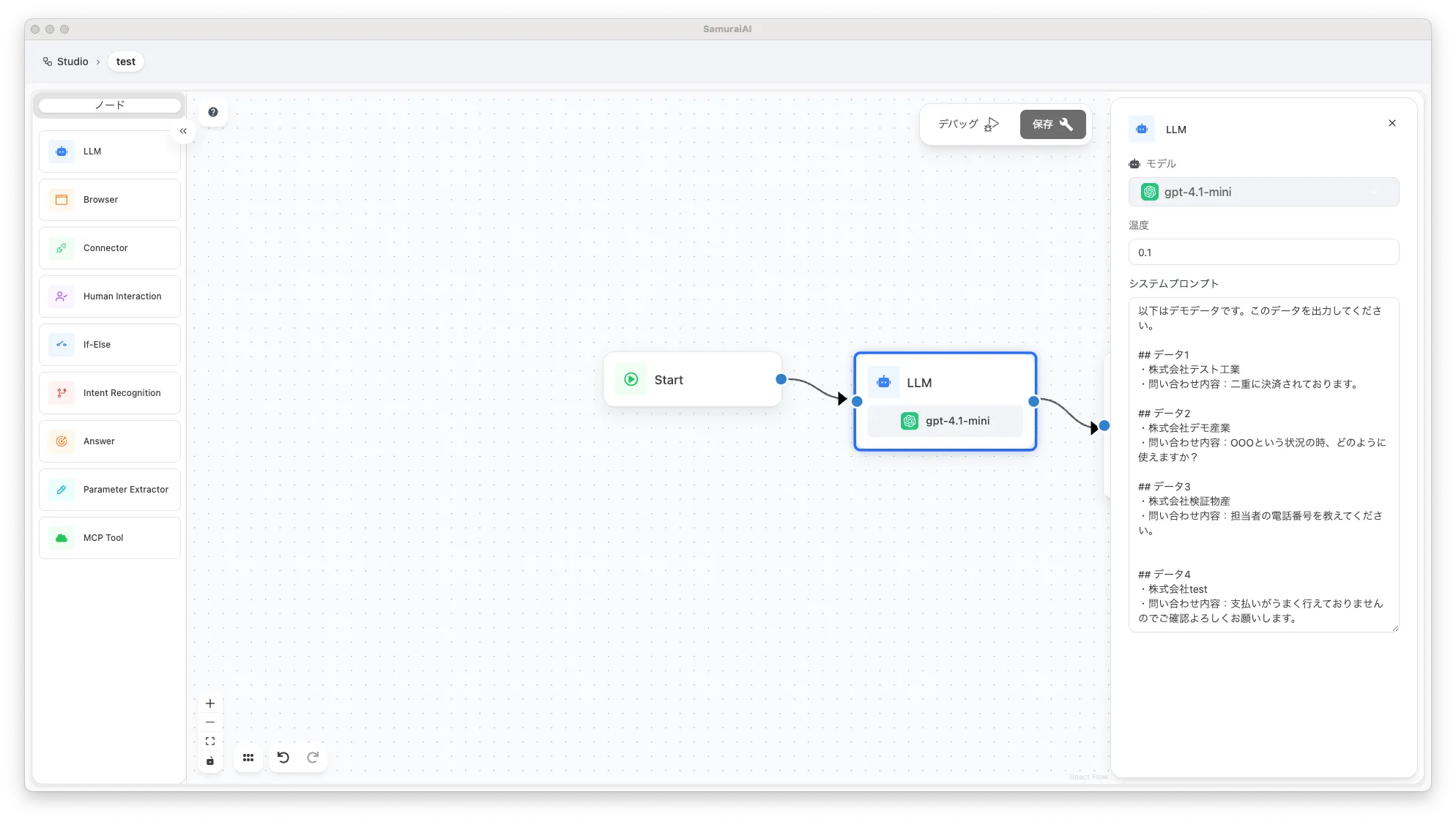This screenshot has width=1456, height=822.
Task: Click the LLM node title on canvas
Action: tap(919, 383)
